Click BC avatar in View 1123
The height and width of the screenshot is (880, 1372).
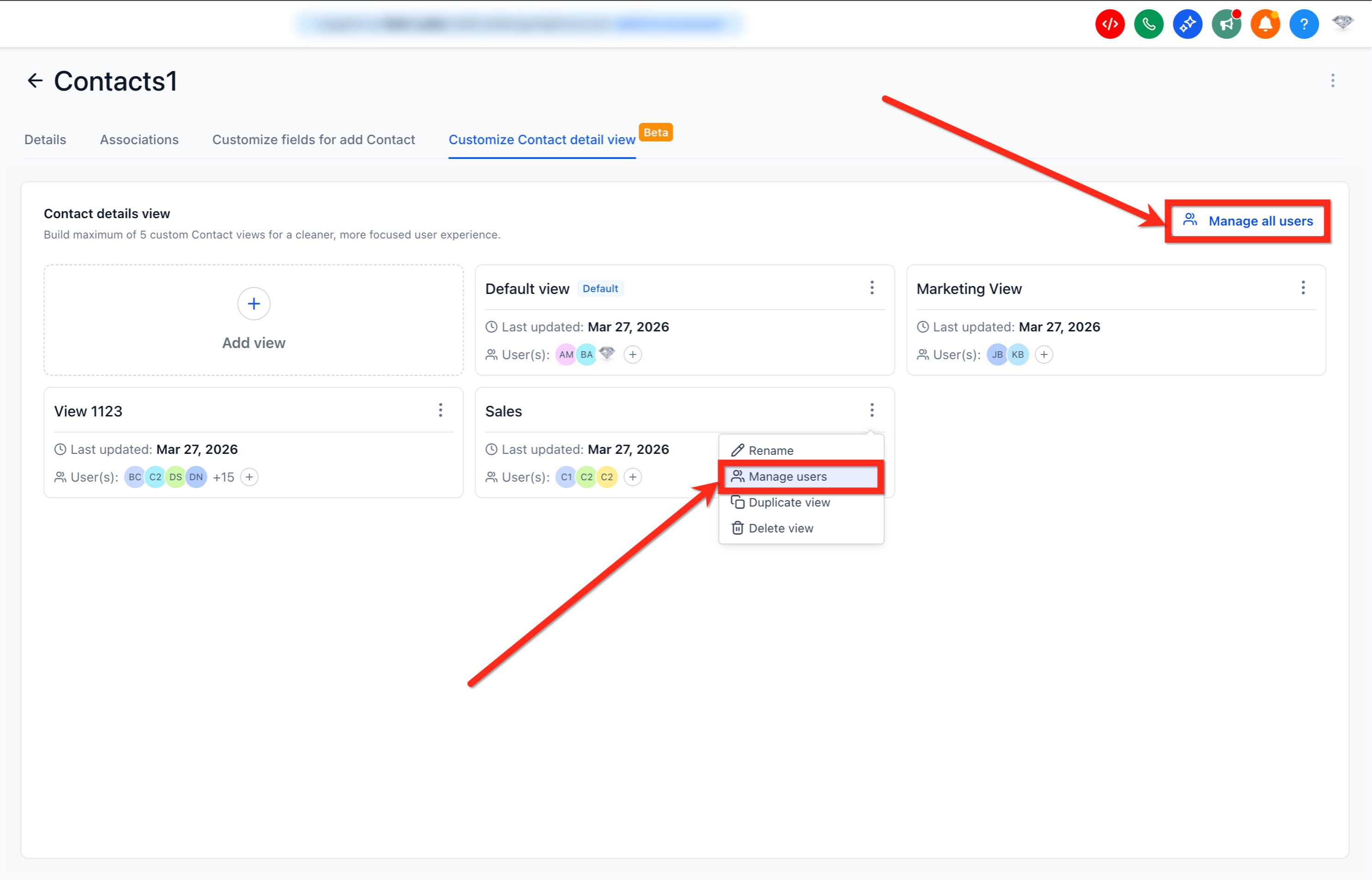(134, 477)
